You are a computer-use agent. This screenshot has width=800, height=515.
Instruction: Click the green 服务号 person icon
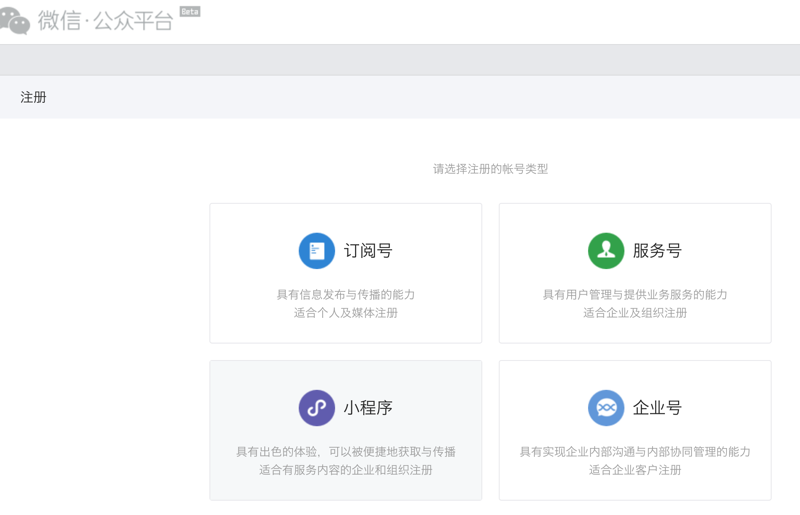pos(606,251)
